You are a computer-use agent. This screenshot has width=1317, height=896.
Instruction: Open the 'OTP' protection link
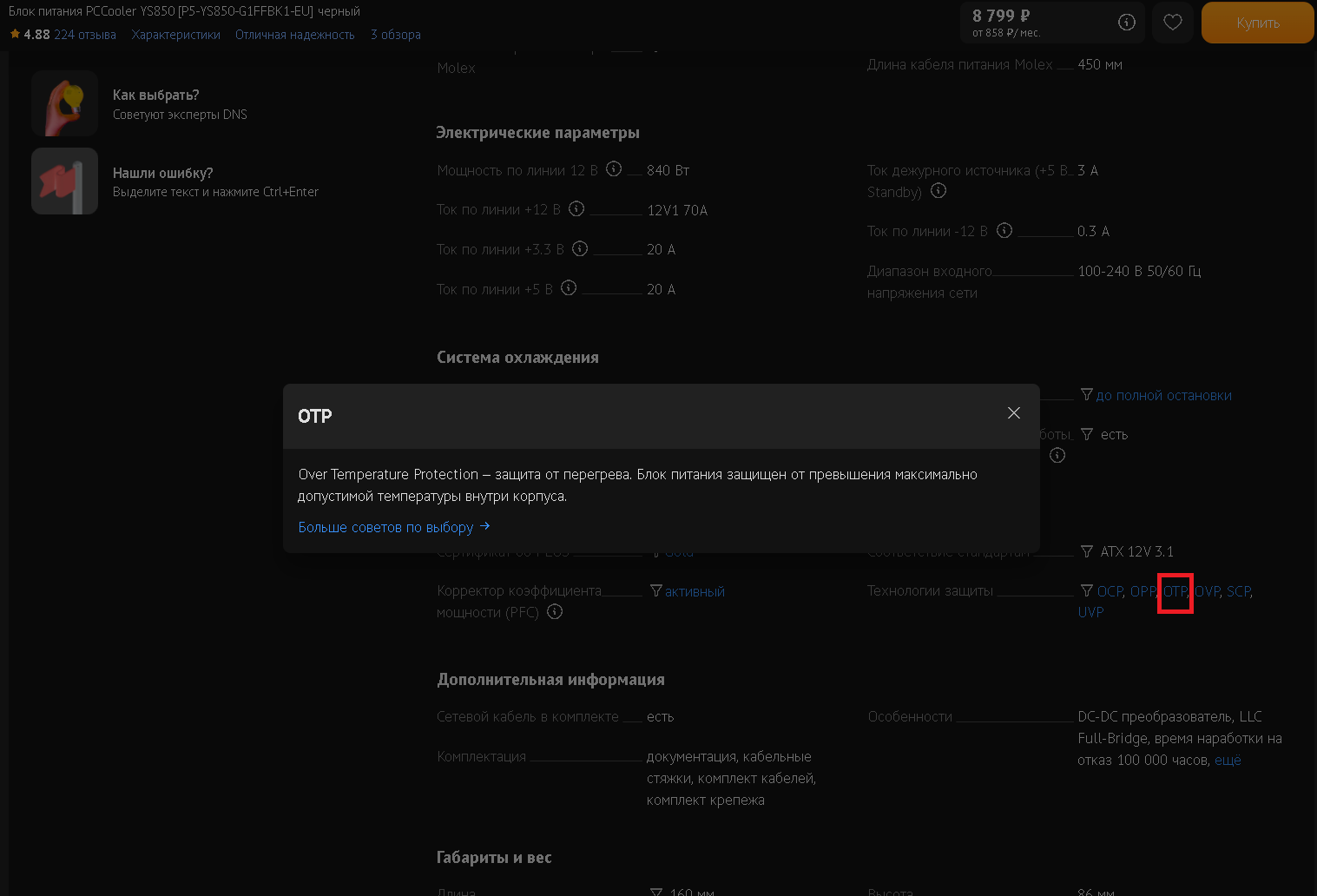click(x=1175, y=591)
